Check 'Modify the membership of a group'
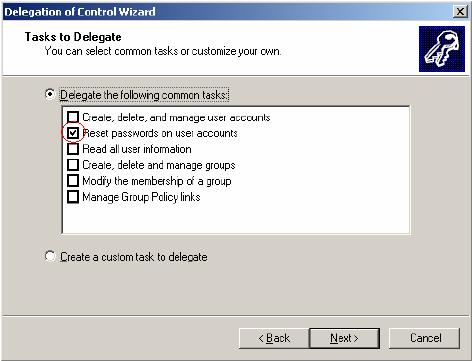This screenshot has width=472, height=361. [x=73, y=181]
